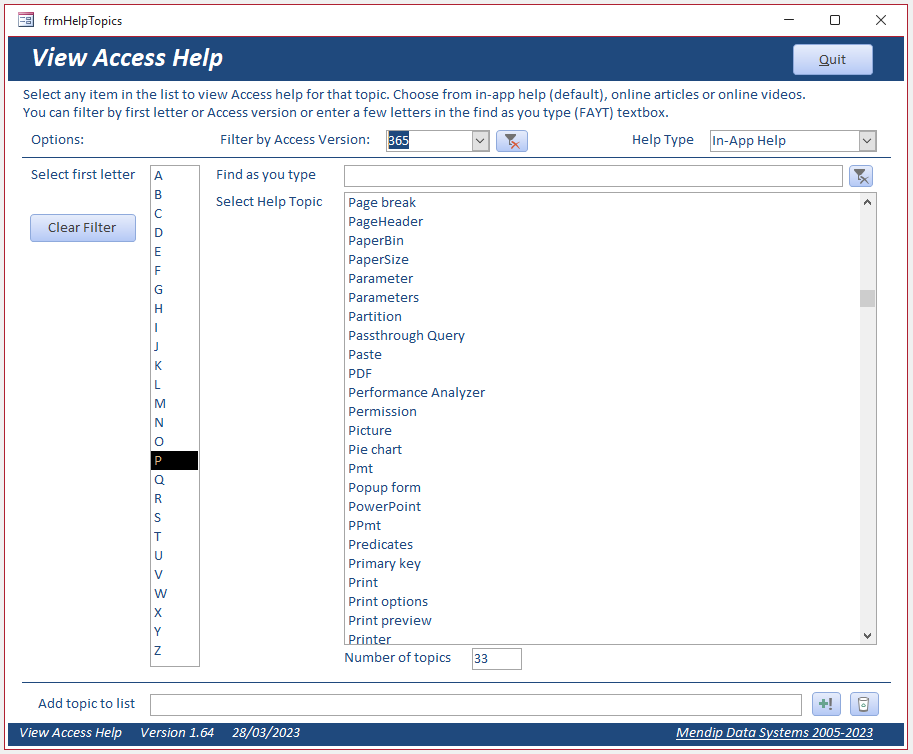Clear the find-as-you-type filter icon
Viewport: 913px width, 754px height.
[861, 176]
